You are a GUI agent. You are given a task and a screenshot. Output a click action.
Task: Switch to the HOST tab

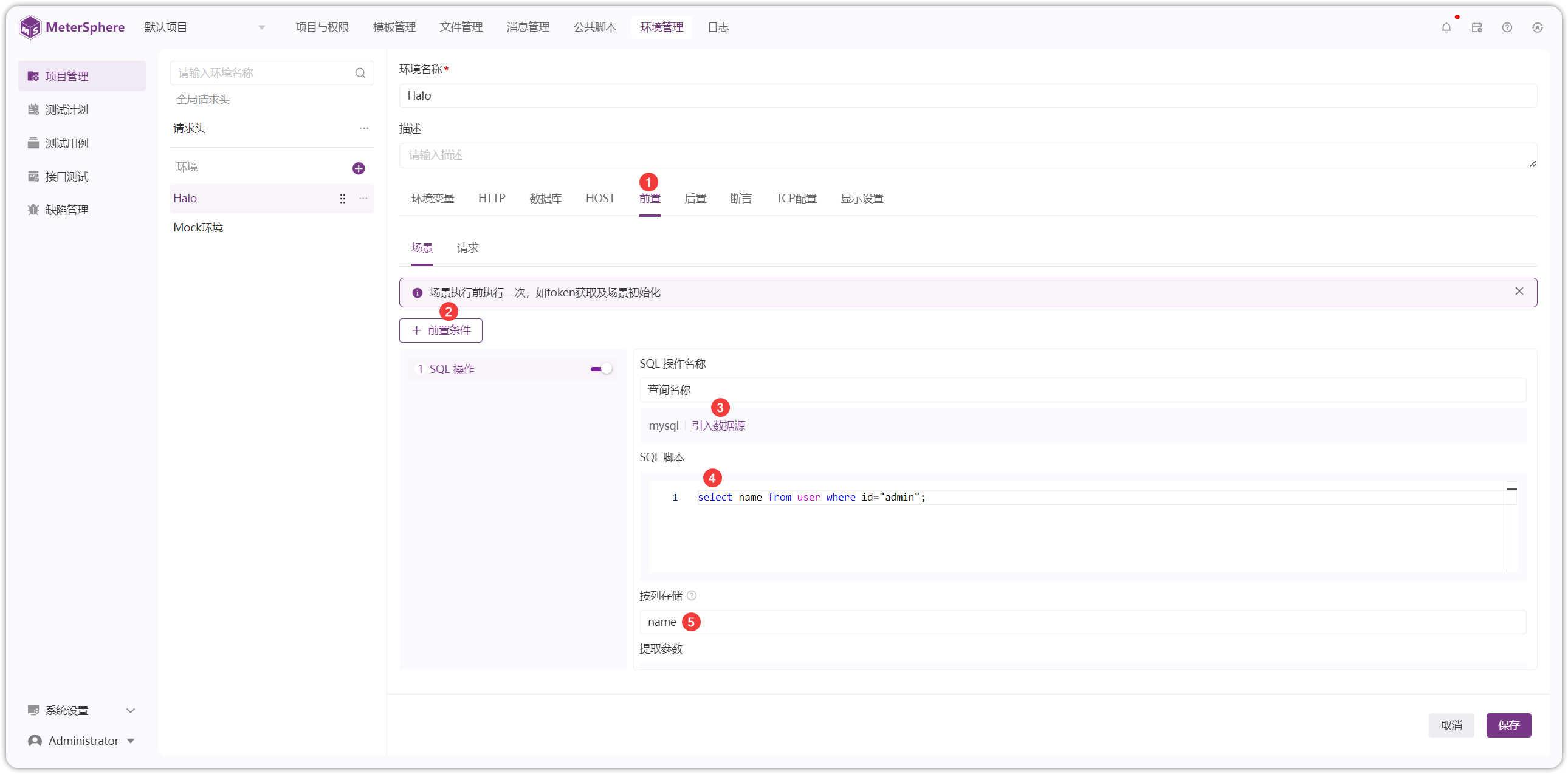click(x=600, y=199)
